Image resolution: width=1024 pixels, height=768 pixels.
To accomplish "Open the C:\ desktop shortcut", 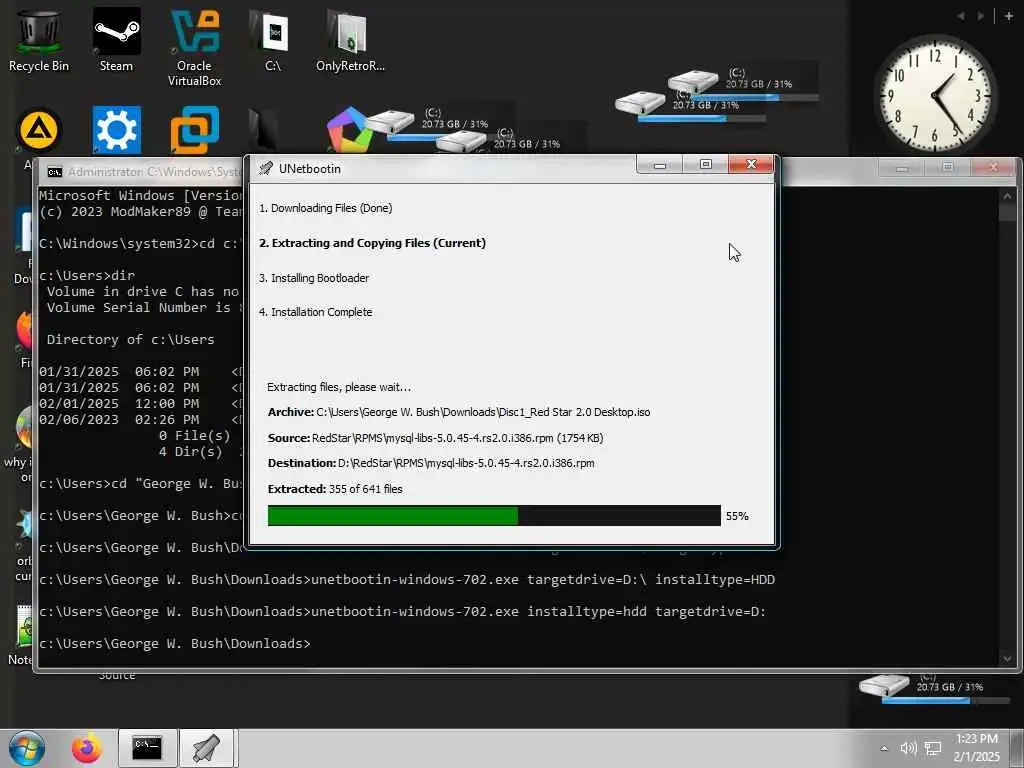I will (273, 40).
